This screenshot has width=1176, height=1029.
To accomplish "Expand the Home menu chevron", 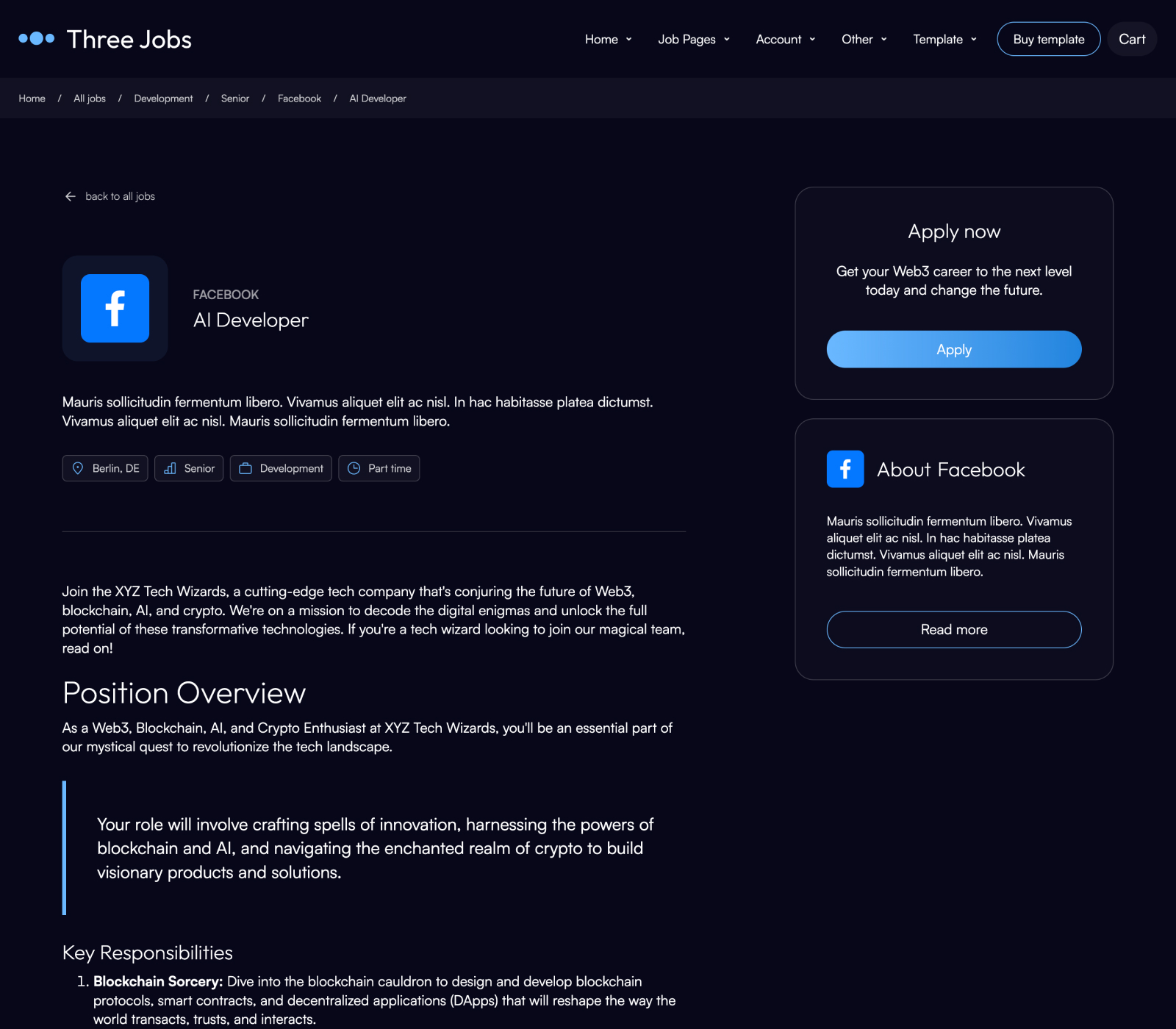I will (628, 40).
